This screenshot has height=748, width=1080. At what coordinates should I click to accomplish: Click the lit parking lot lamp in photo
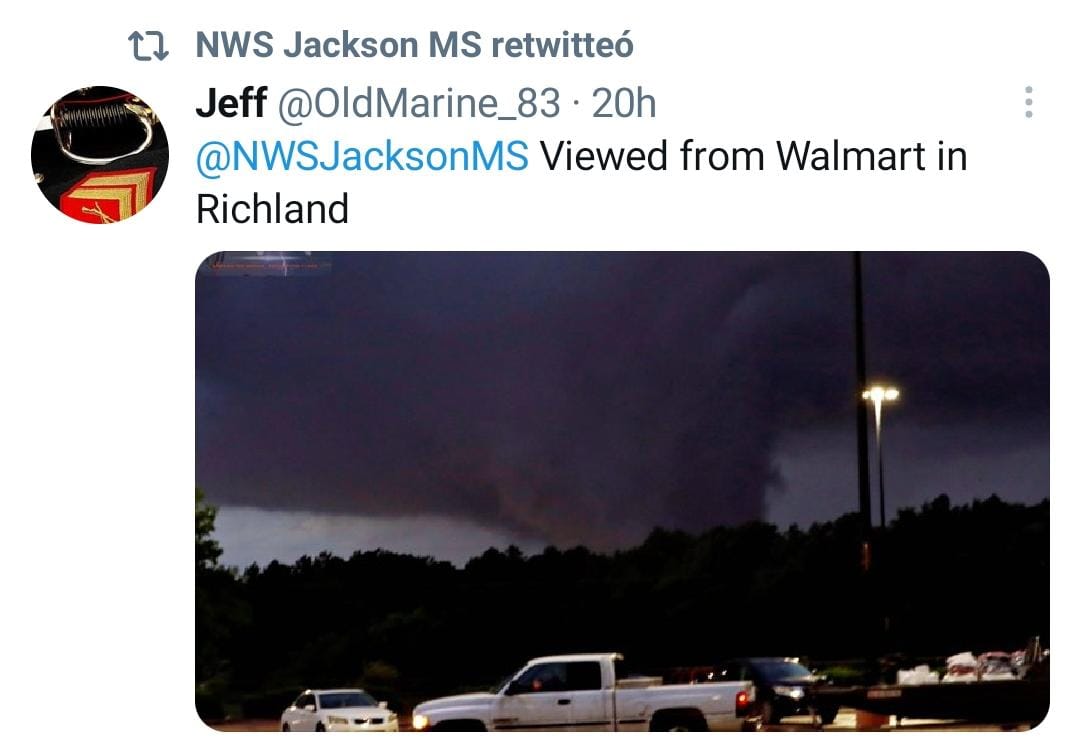(x=880, y=394)
